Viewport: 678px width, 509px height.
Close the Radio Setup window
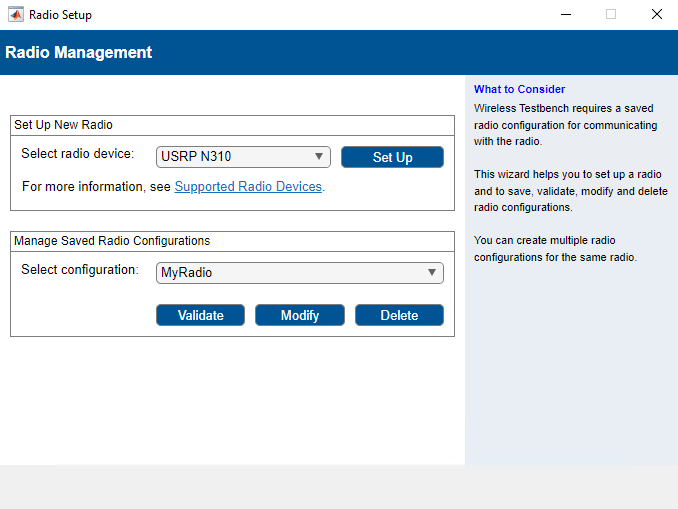coord(656,15)
